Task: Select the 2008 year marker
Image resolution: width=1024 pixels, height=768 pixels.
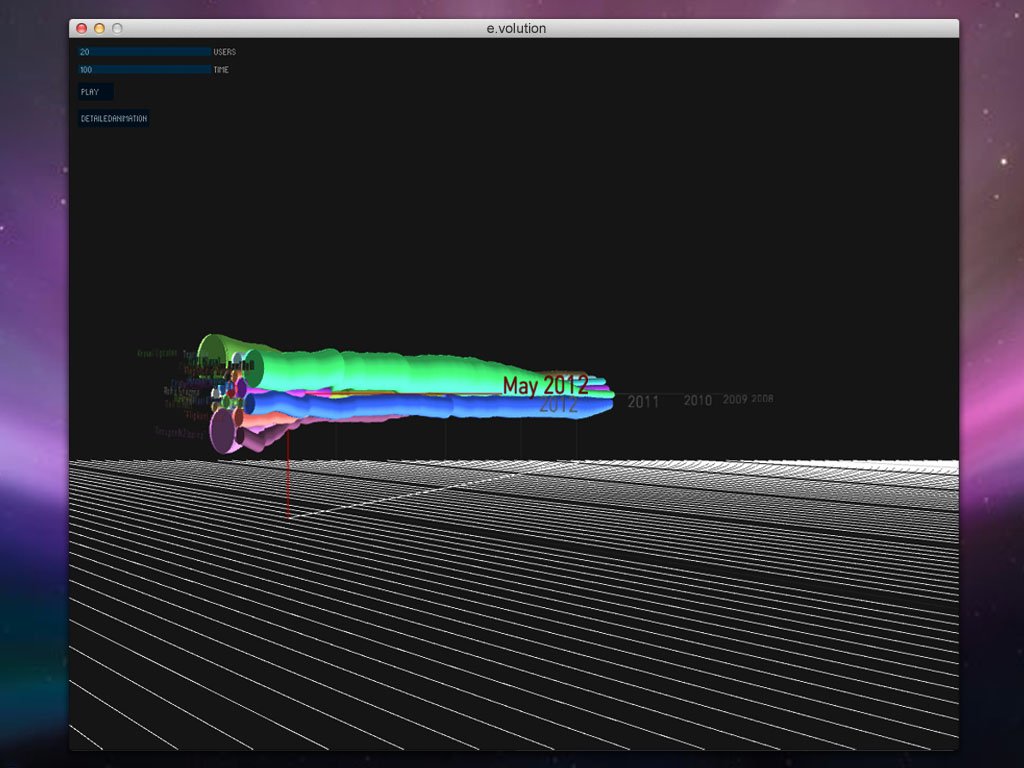Action: click(761, 398)
